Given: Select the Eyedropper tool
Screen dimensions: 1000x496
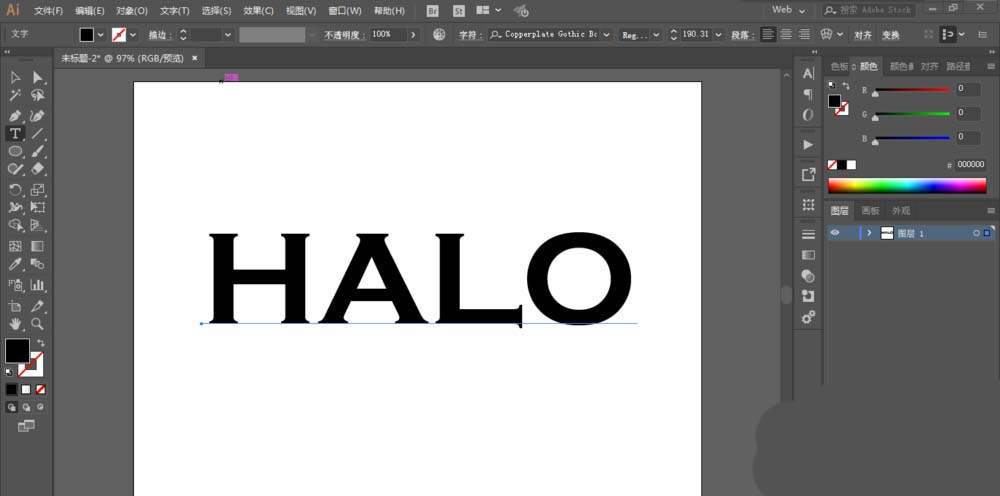Looking at the screenshot, I should [15, 264].
